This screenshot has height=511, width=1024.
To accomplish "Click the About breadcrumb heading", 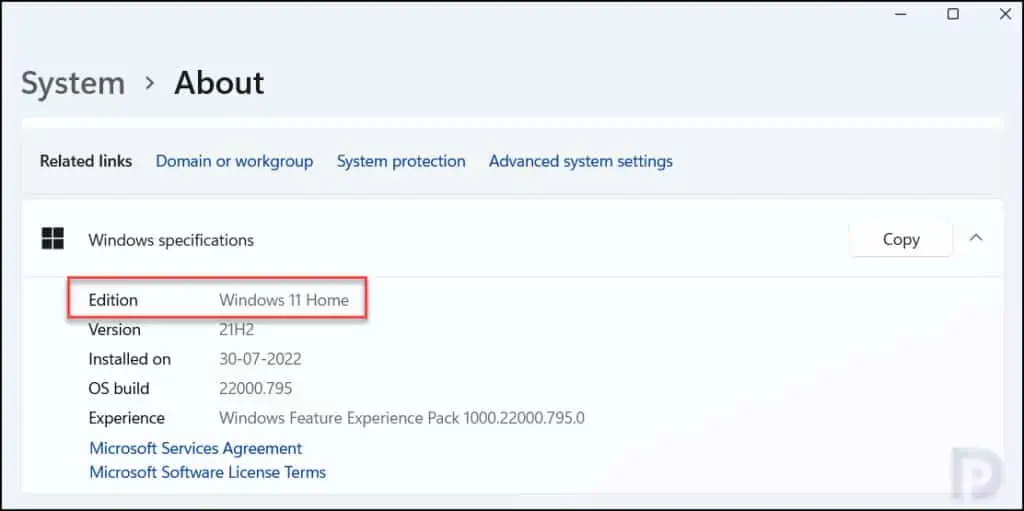I will click(219, 83).
